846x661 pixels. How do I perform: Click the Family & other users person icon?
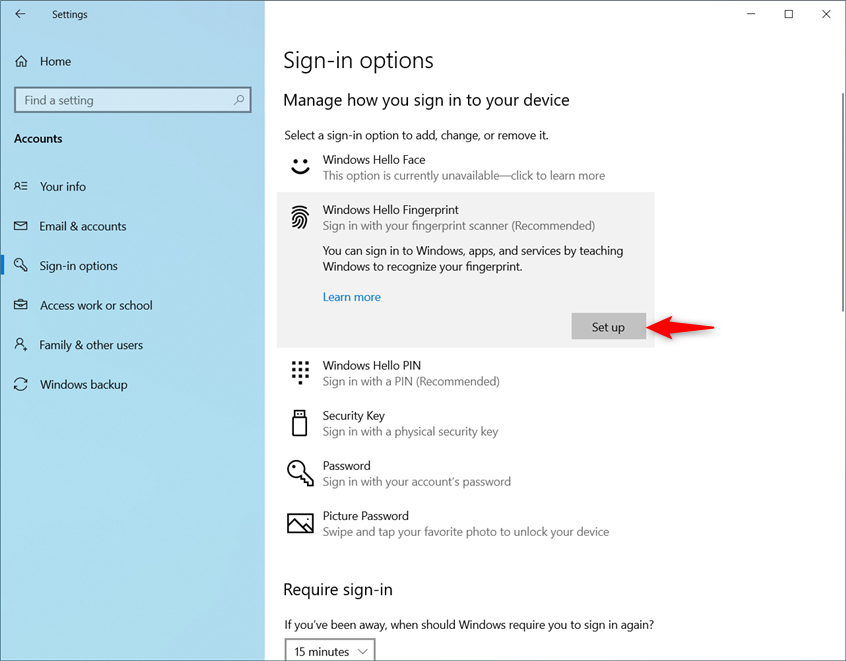pos(21,344)
